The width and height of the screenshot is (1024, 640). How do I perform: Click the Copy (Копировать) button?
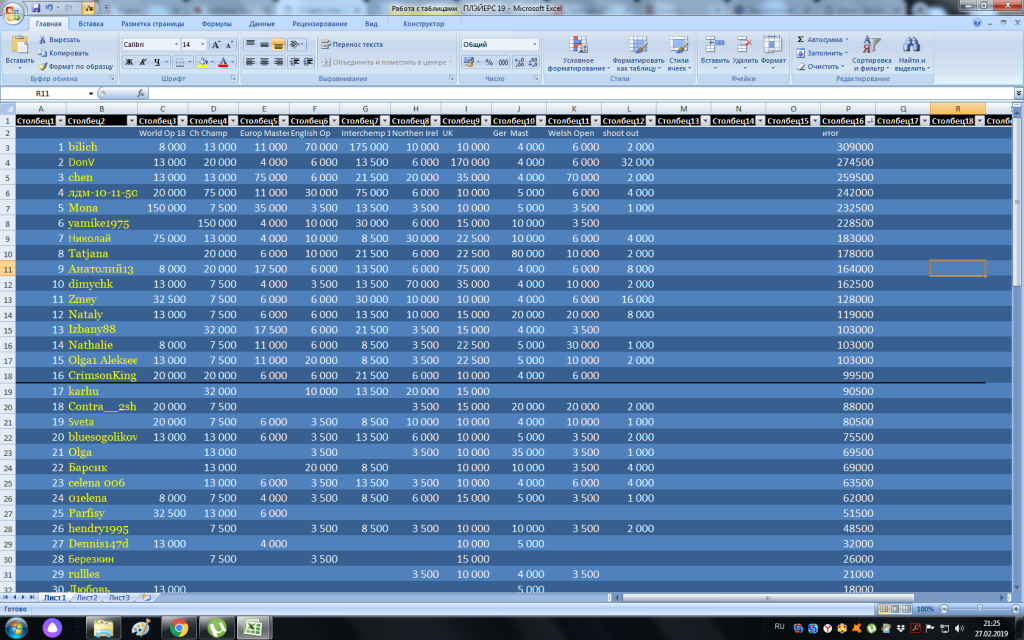62,53
